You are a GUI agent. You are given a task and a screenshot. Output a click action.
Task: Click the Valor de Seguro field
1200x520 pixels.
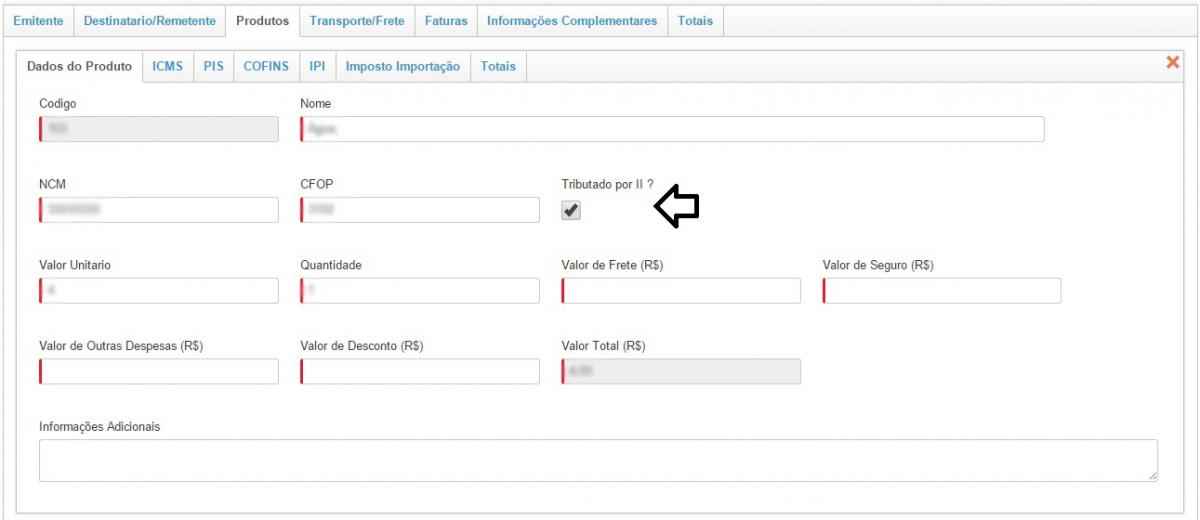pyautogui.click(x=942, y=290)
